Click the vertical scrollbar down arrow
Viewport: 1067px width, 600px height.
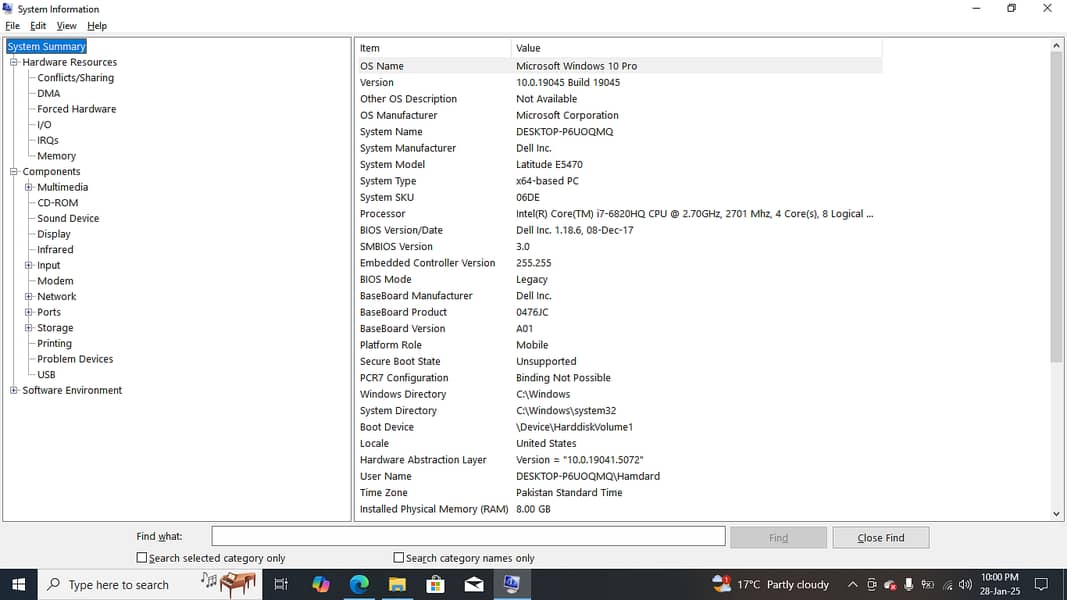click(x=1057, y=513)
